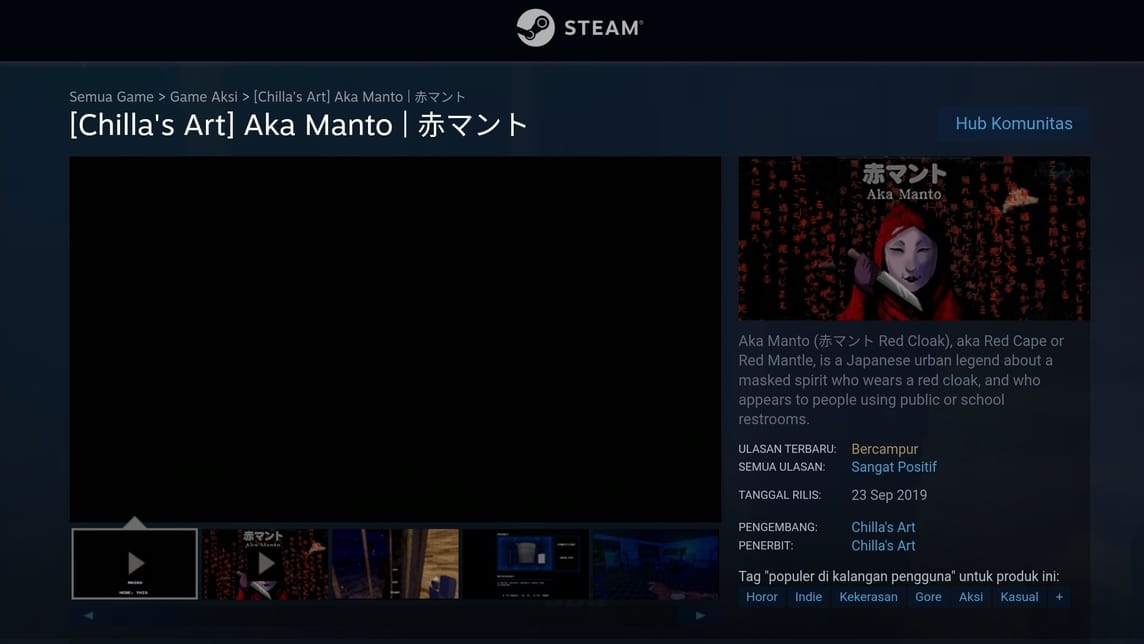Select the Indie tag
The height and width of the screenshot is (644, 1144).
[x=808, y=597]
